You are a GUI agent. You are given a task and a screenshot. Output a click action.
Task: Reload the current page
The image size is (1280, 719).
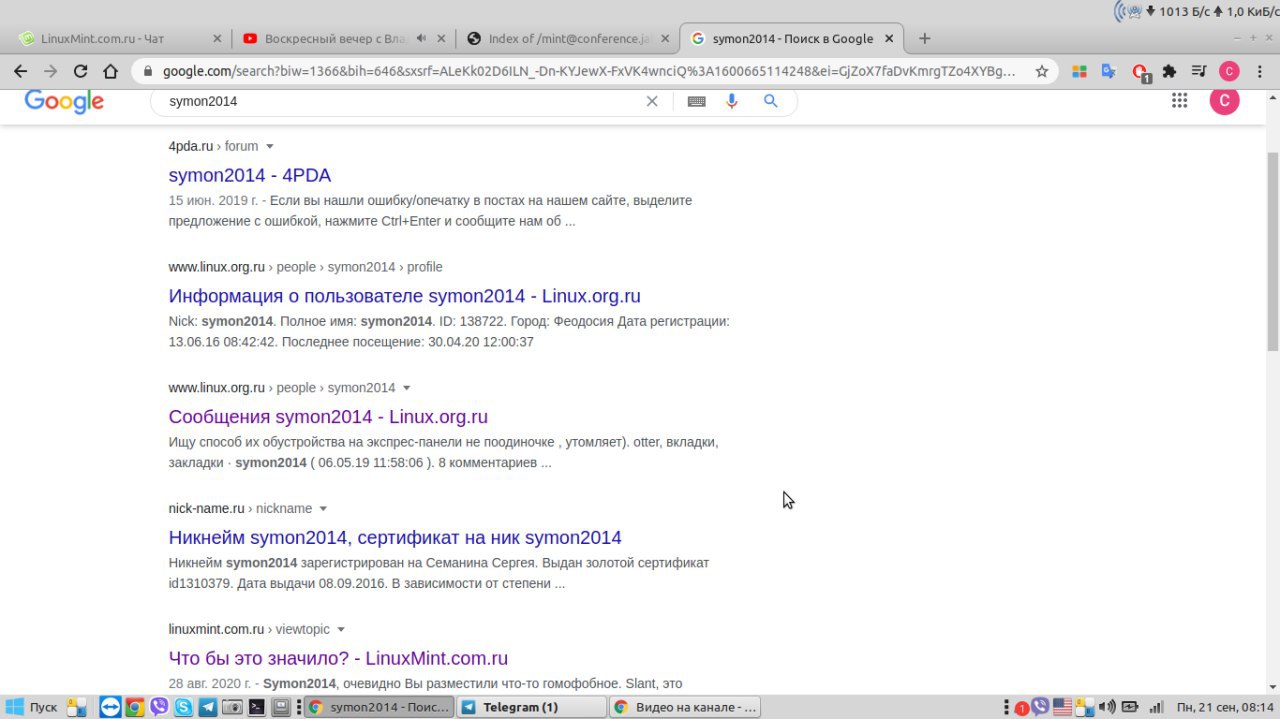tap(81, 71)
